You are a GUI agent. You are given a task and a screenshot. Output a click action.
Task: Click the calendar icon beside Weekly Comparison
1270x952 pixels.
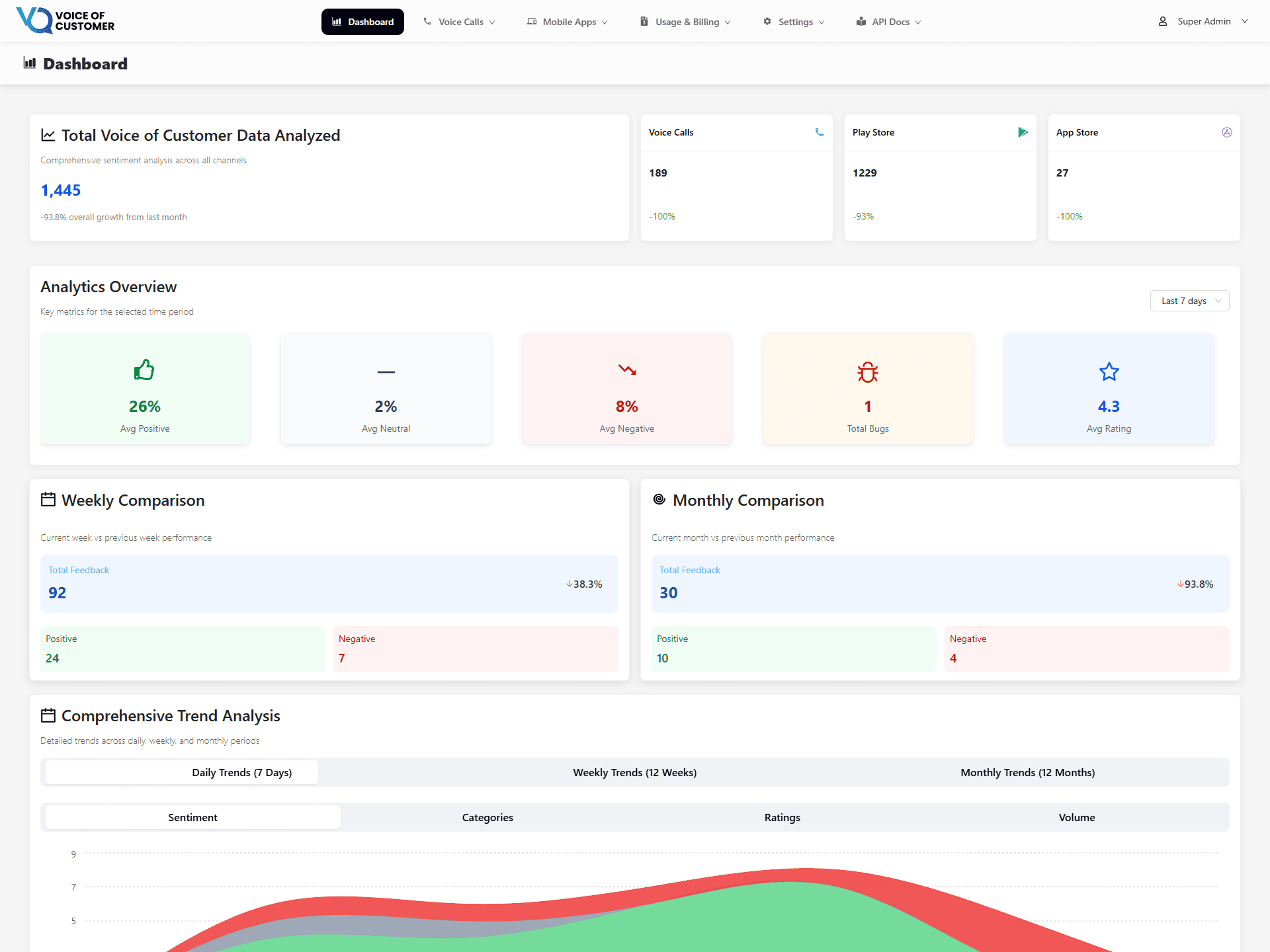pos(48,500)
